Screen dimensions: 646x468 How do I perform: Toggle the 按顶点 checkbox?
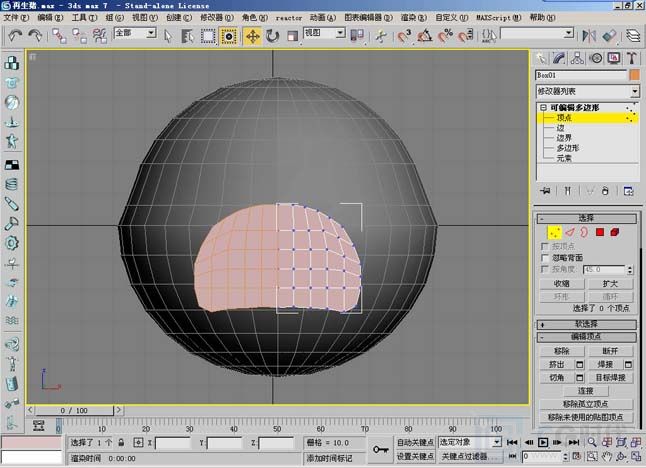pos(545,246)
